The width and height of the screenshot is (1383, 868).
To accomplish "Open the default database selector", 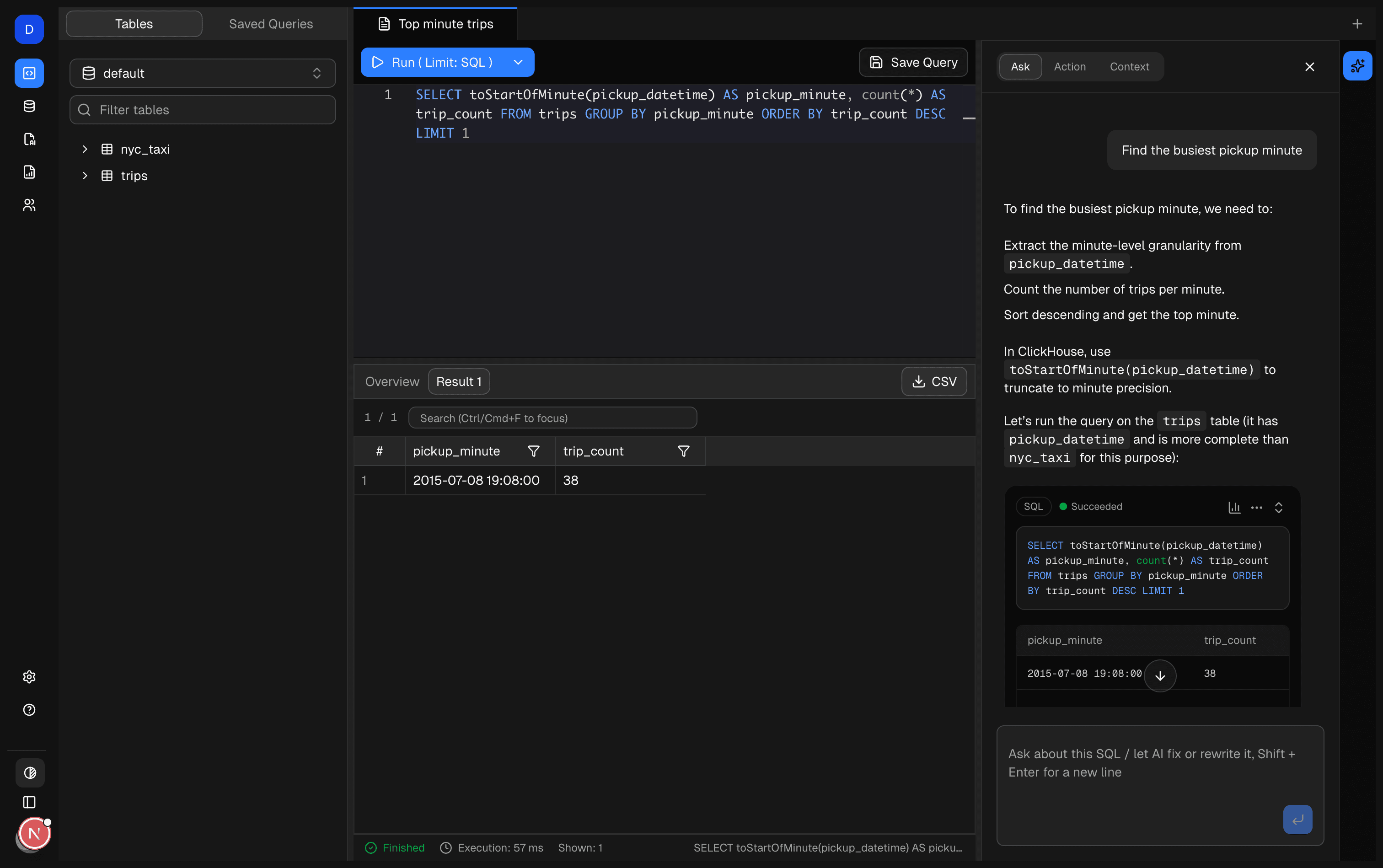I will click(202, 73).
